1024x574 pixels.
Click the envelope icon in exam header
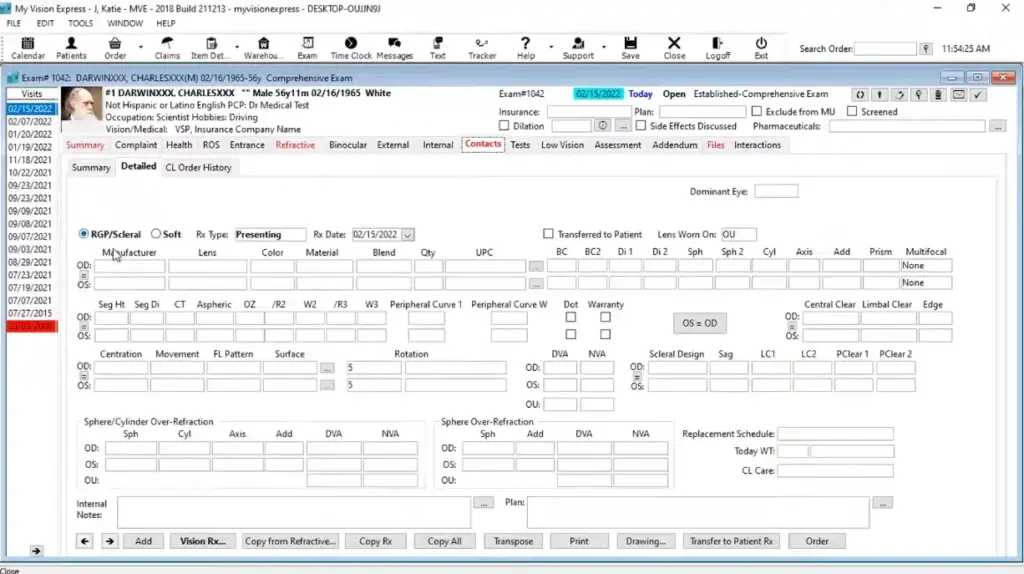point(958,95)
